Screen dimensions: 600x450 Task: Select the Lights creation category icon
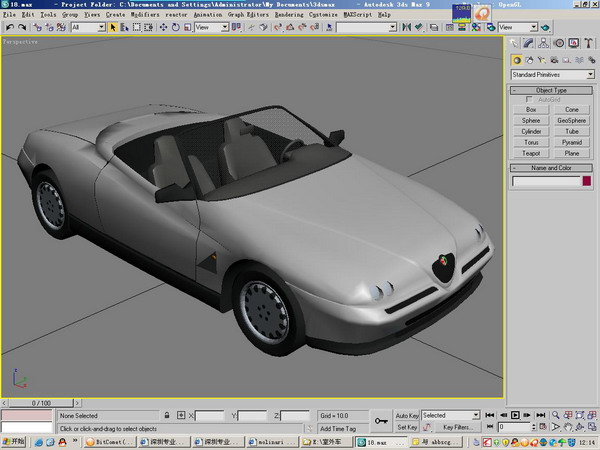tap(544, 60)
